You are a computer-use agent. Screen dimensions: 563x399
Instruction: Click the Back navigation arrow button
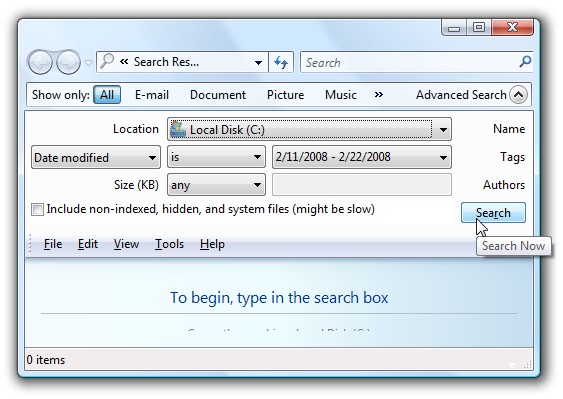(40, 62)
